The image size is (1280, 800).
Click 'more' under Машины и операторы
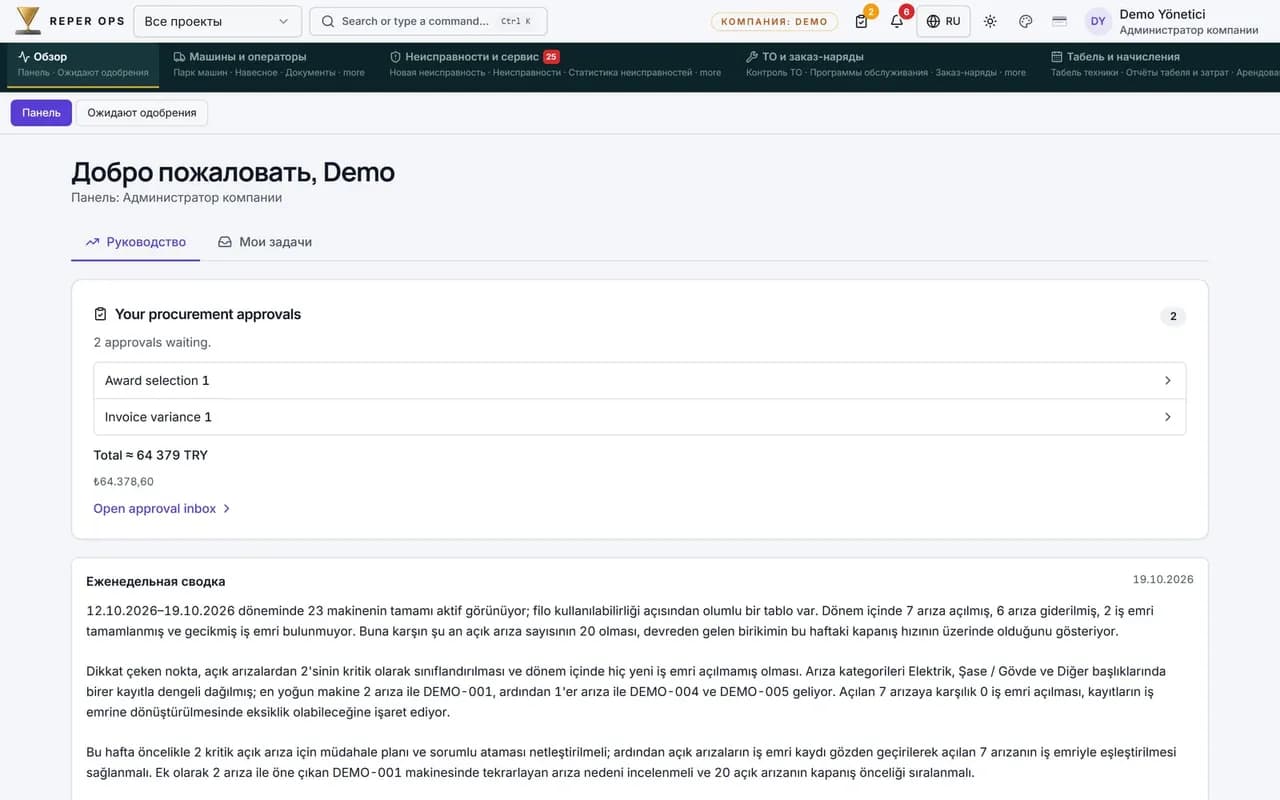[x=354, y=73]
